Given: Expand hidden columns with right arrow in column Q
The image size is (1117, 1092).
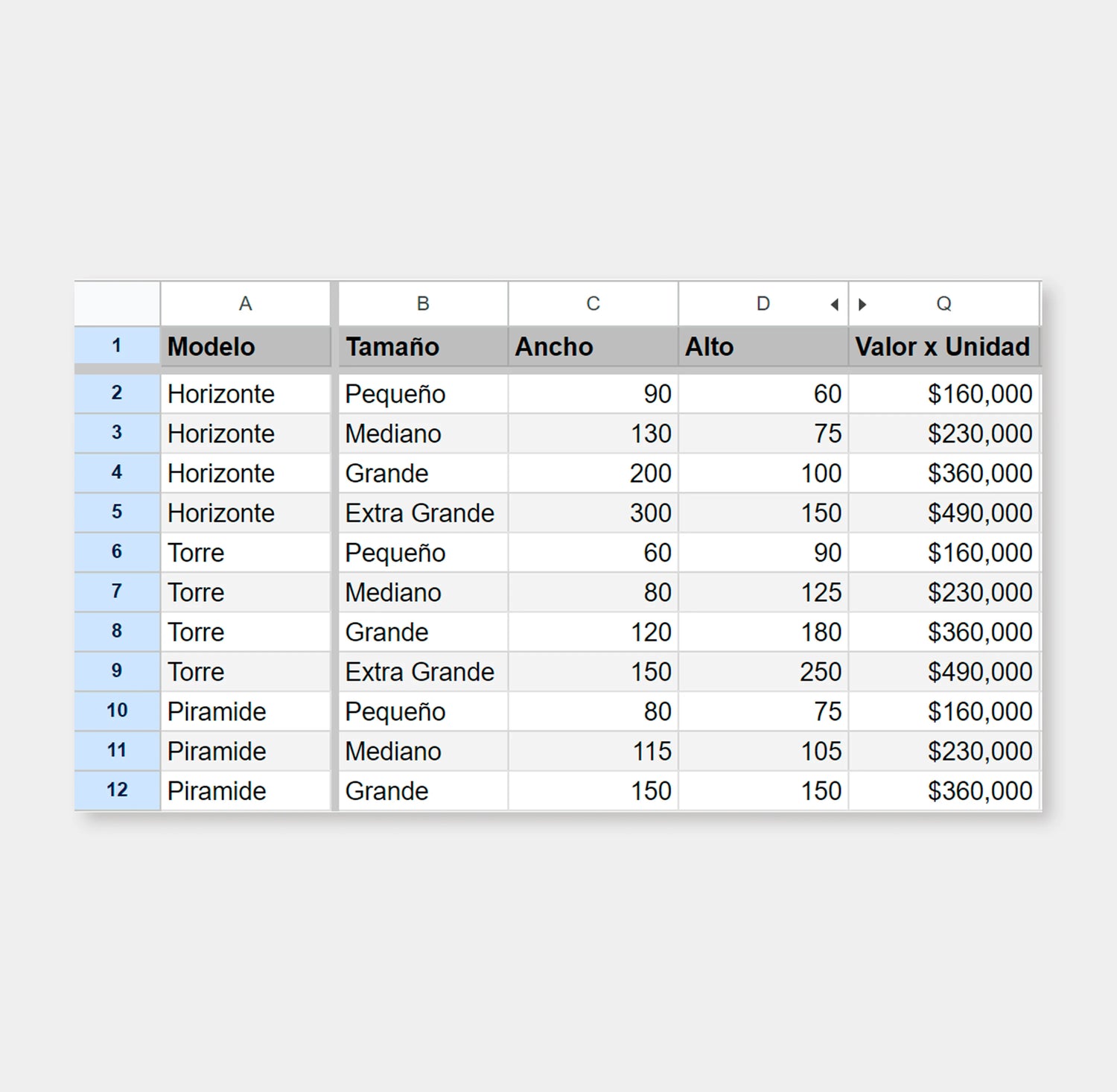Looking at the screenshot, I should coord(862,304).
